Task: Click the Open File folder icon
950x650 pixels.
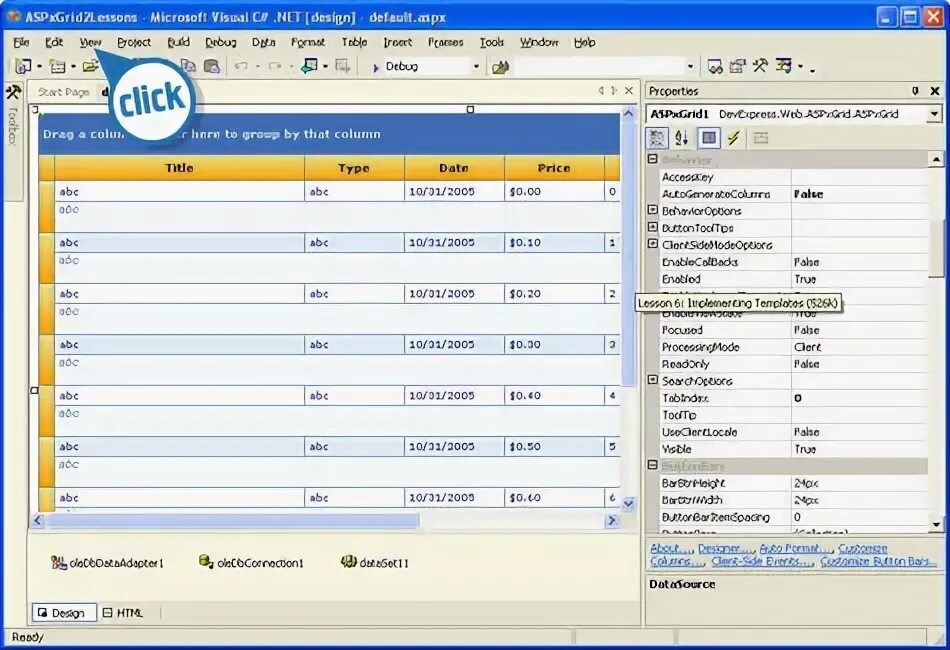Action: point(90,66)
